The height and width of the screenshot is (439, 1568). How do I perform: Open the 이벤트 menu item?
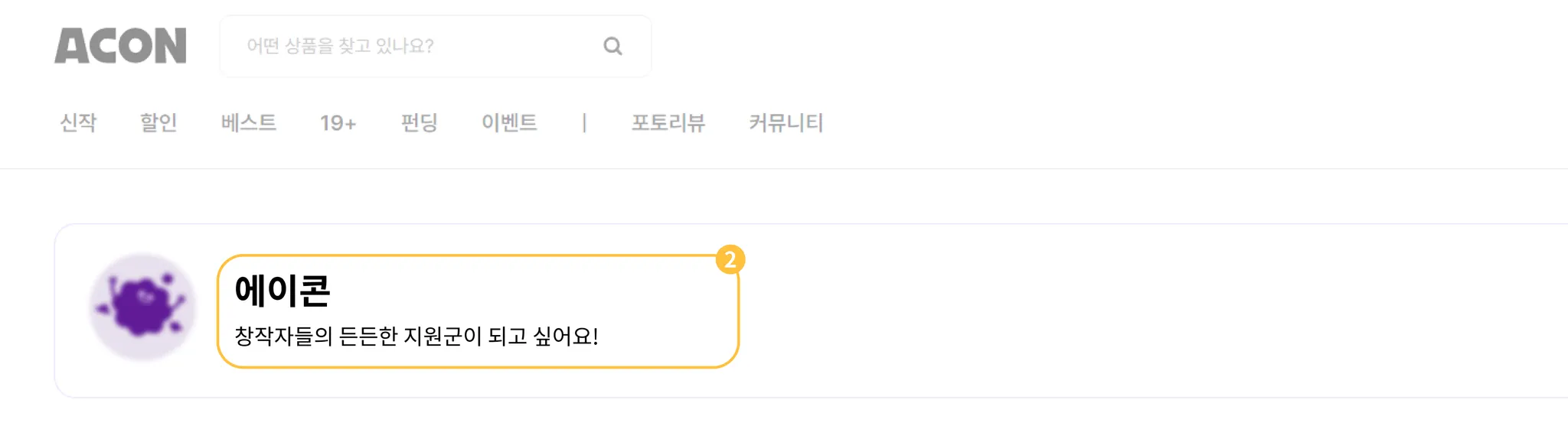pyautogui.click(x=509, y=122)
